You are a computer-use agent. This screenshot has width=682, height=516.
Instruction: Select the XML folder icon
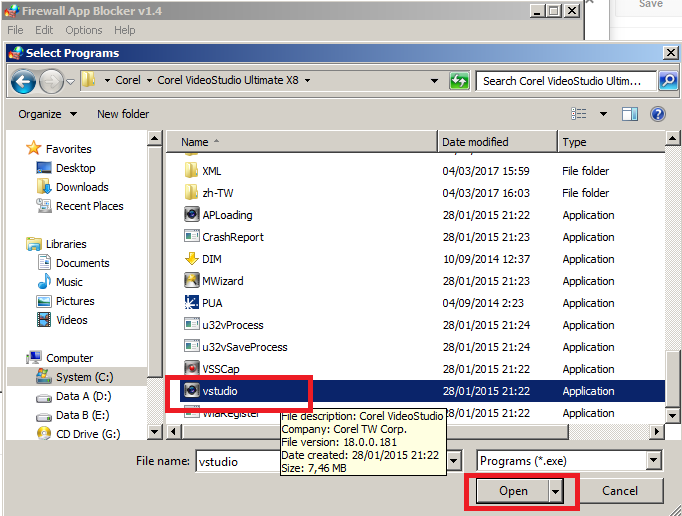[x=191, y=171]
